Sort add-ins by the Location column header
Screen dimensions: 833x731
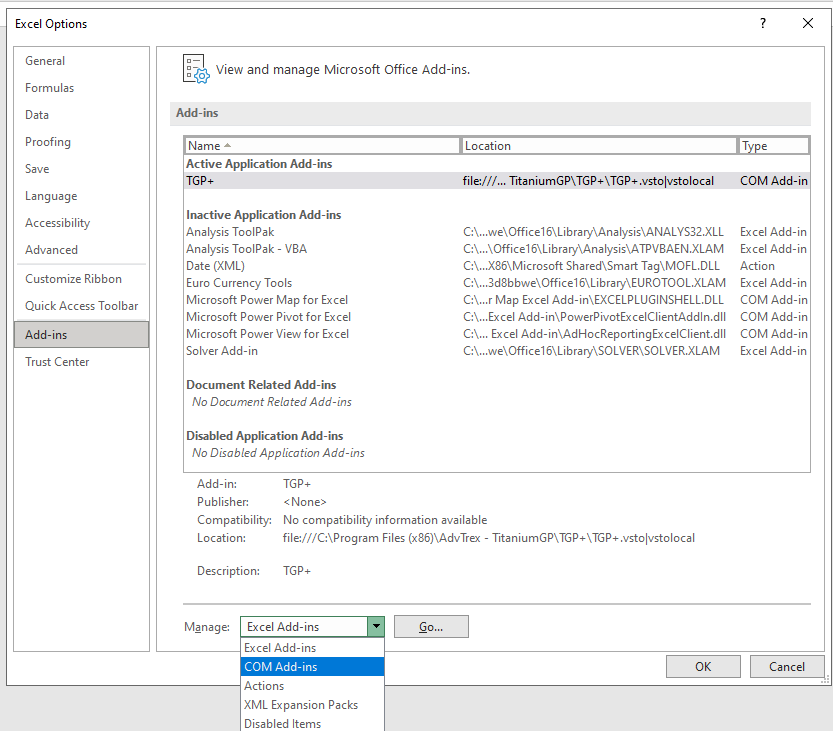pyautogui.click(x=599, y=146)
